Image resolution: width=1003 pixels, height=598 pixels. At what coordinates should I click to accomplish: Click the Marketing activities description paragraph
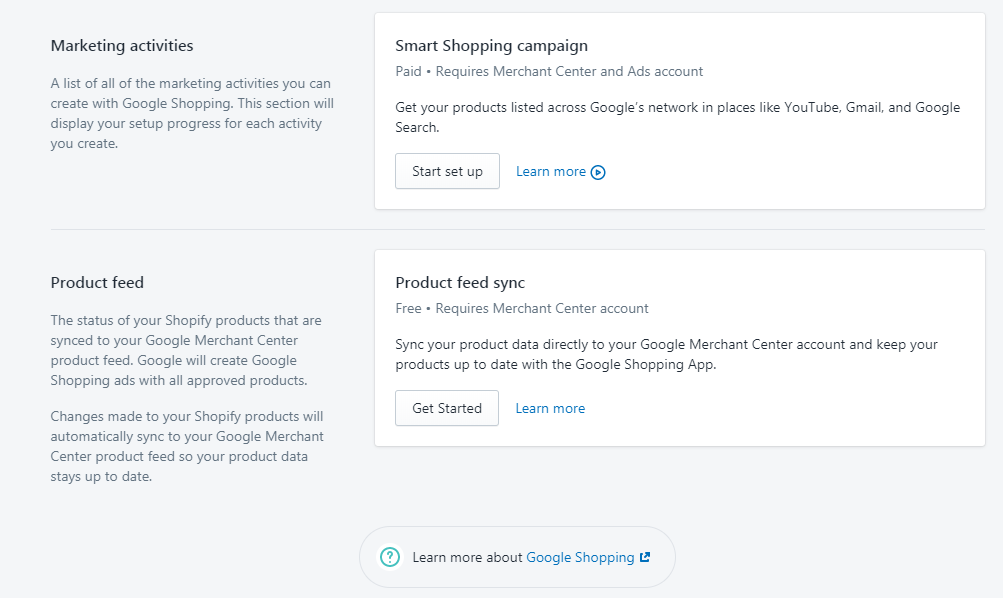click(192, 113)
